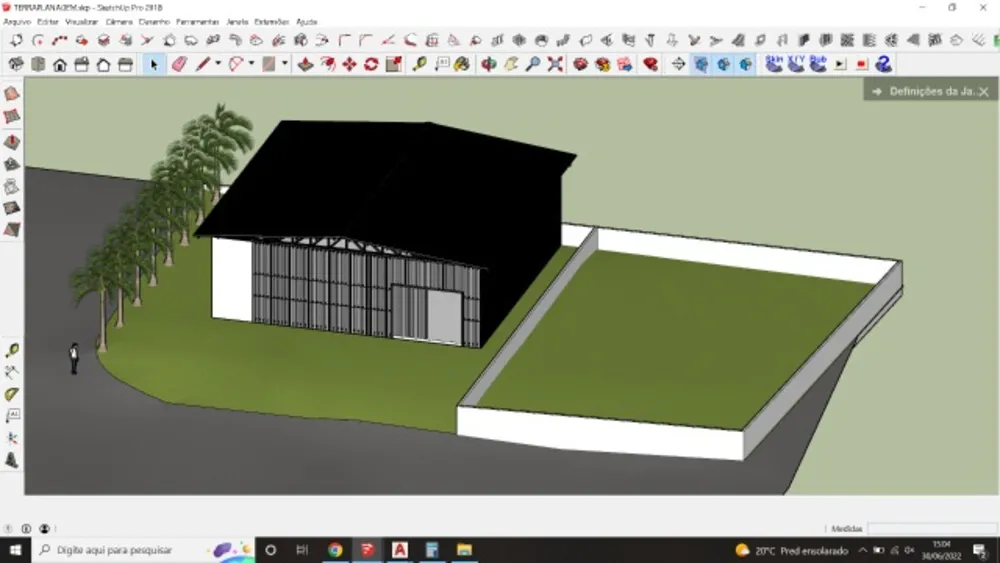Click the red stop button in toolbar

862,64
